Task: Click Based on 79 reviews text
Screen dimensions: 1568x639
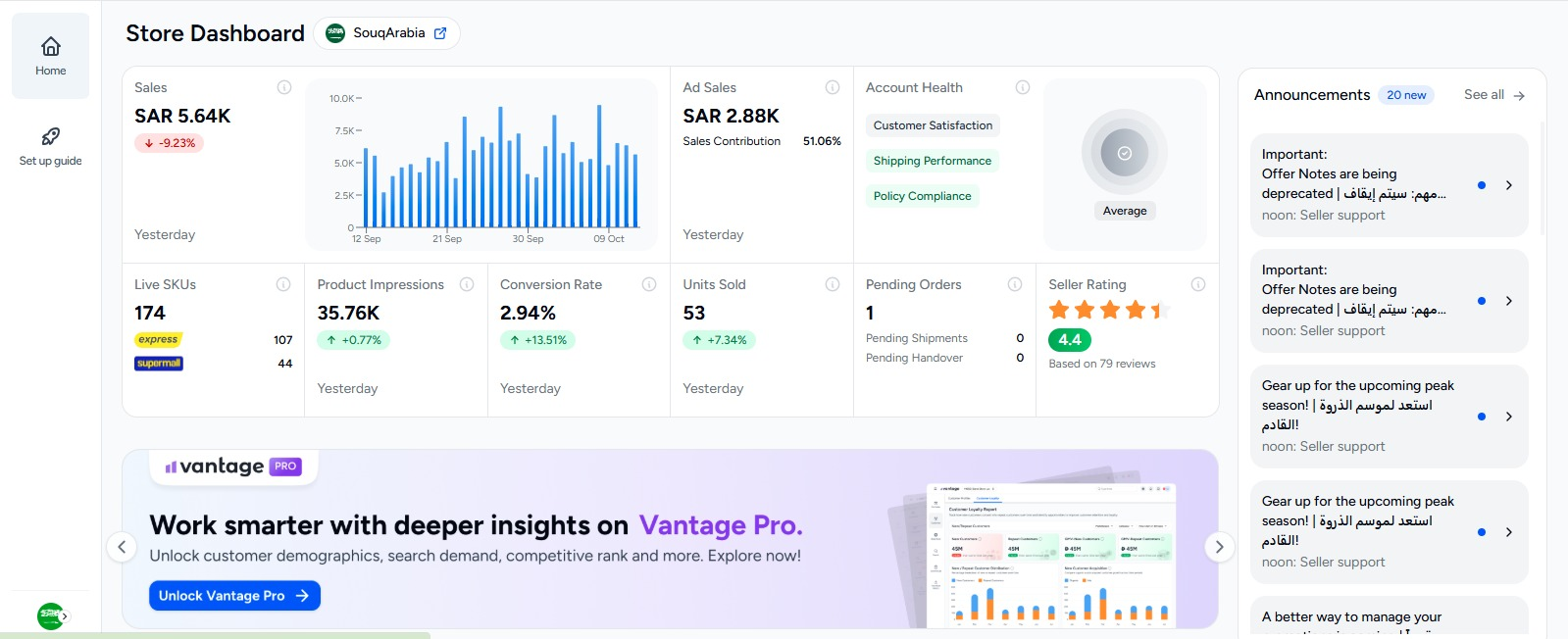Action: pos(1102,364)
